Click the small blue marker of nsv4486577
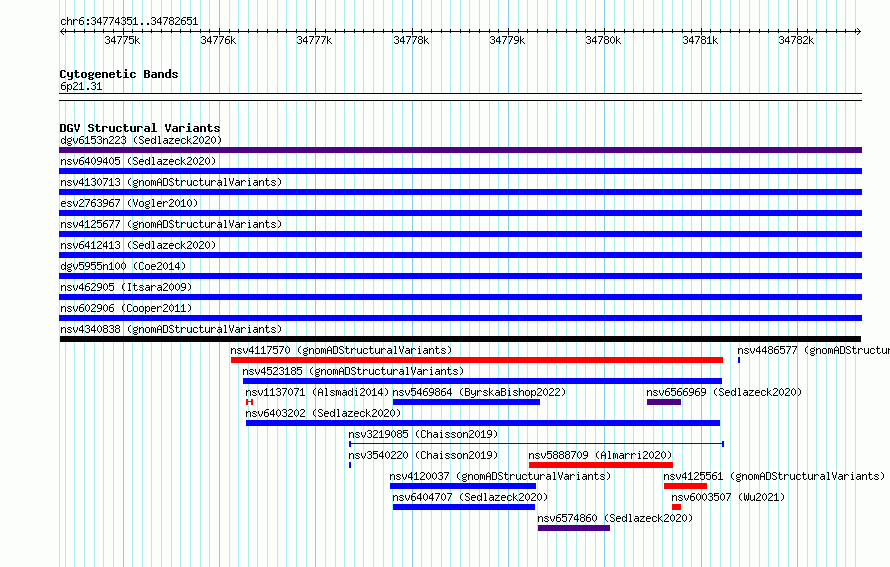The image size is (890, 567). [738, 360]
